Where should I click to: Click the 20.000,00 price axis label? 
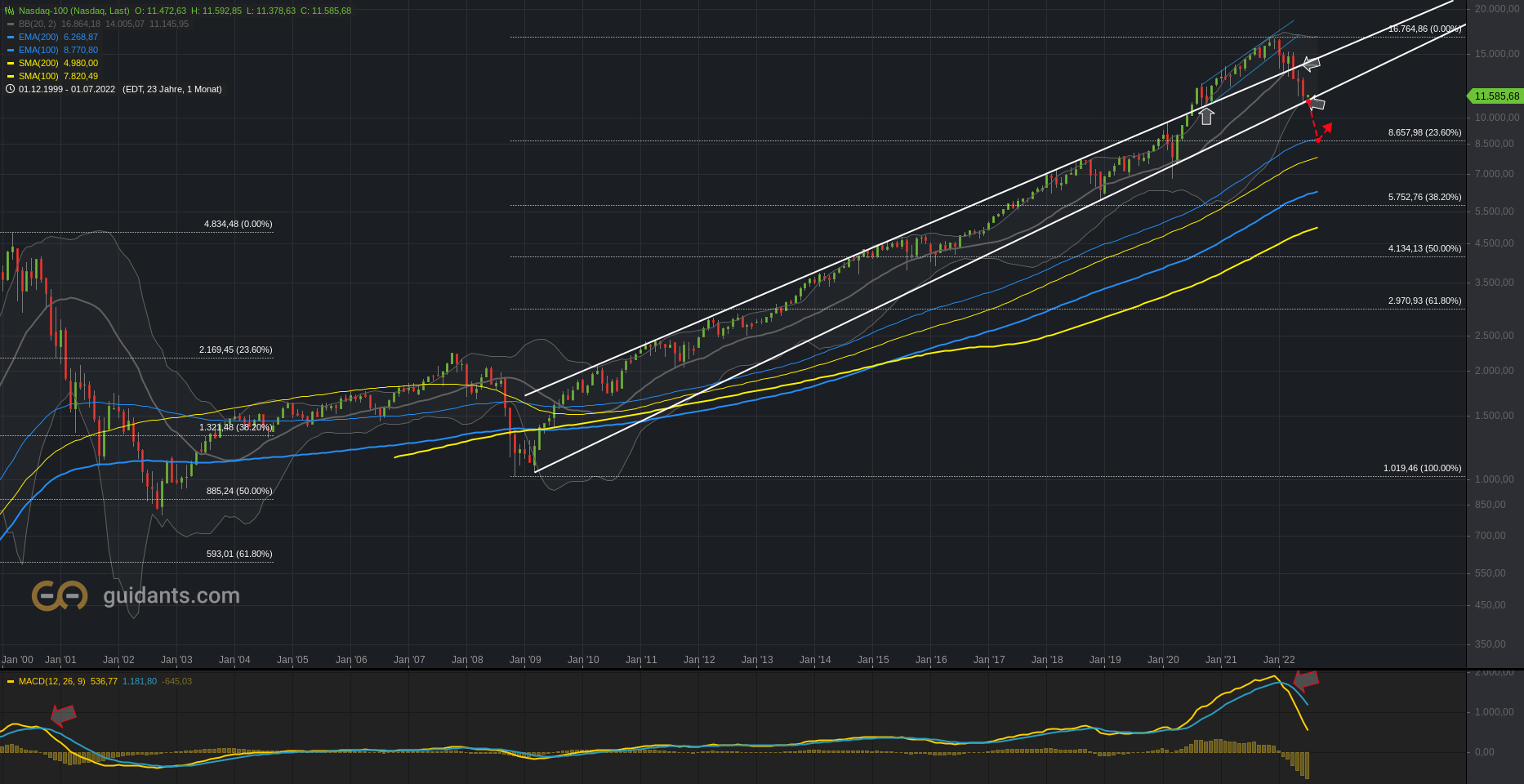[1497, 8]
